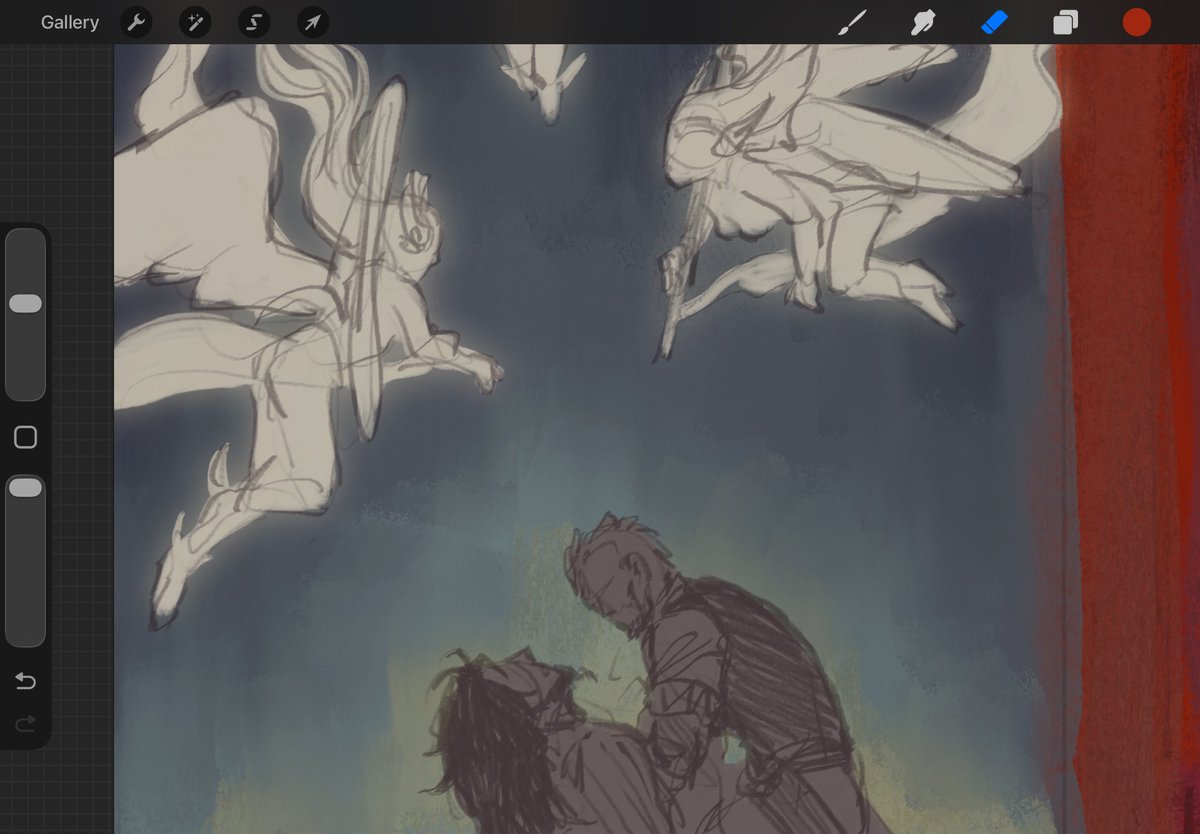Tap the square Modify button on sidebar

[x=26, y=437]
